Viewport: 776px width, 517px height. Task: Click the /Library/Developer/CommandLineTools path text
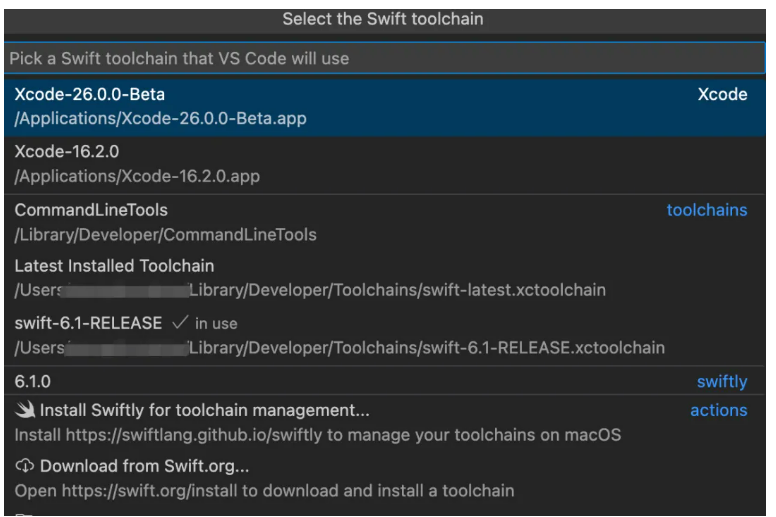[x=165, y=235]
